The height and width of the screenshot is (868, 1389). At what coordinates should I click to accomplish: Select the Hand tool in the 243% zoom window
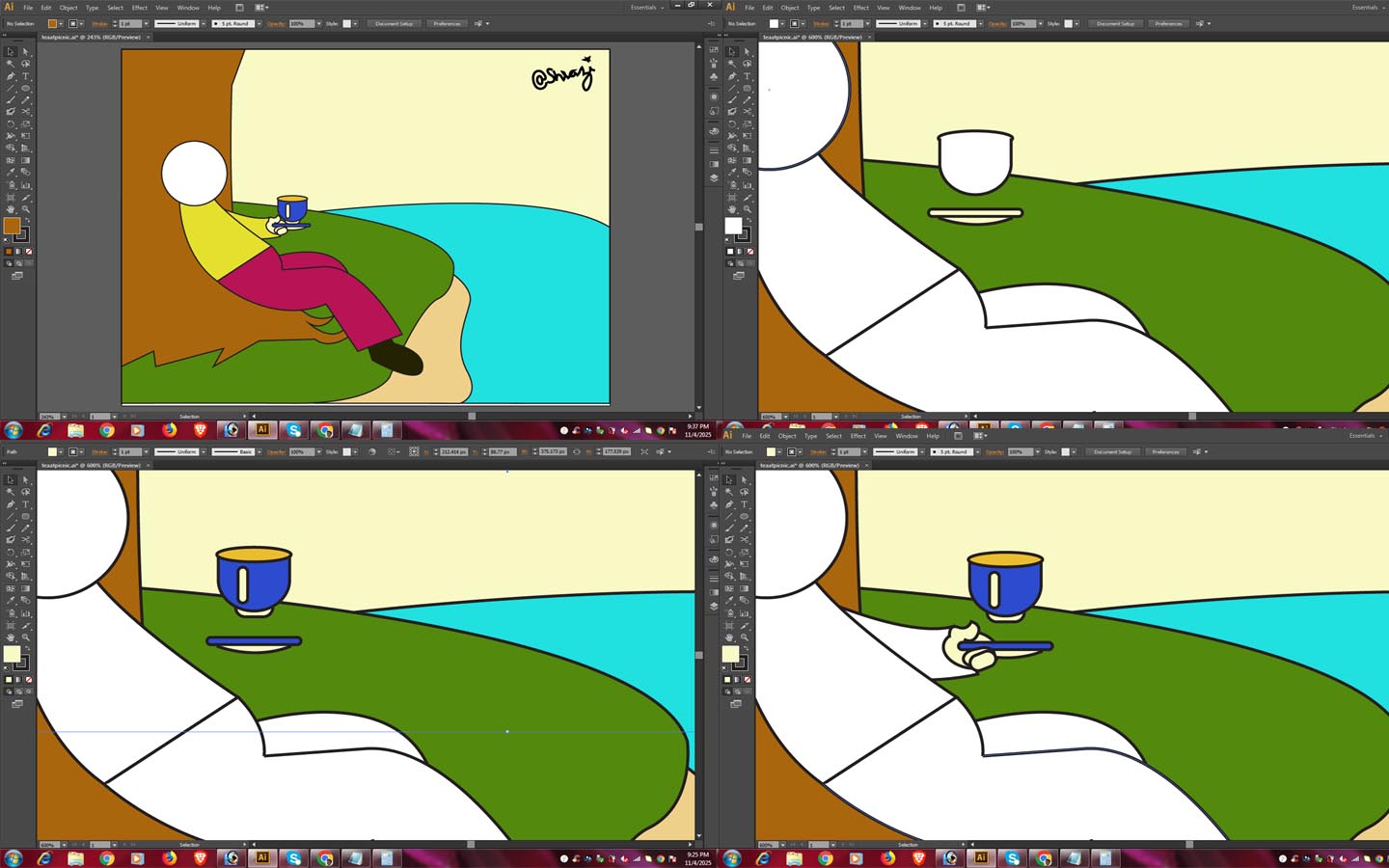(11, 209)
